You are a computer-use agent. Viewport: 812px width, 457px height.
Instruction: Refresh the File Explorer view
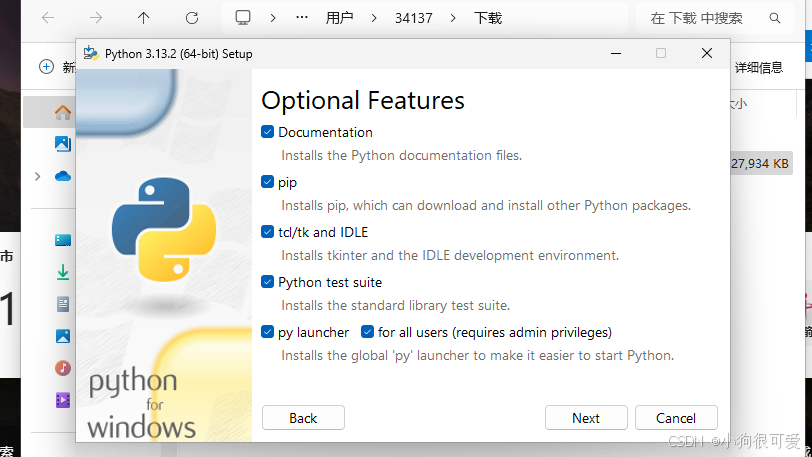point(192,18)
